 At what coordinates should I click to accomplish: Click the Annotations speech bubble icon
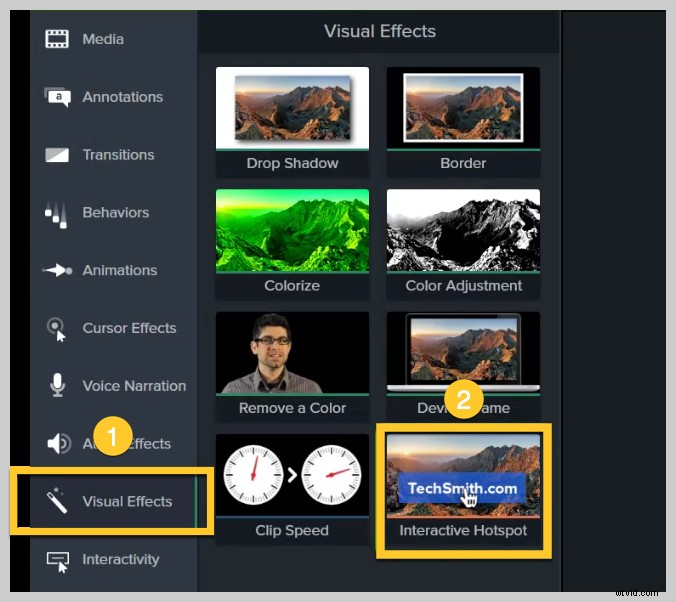point(57,97)
